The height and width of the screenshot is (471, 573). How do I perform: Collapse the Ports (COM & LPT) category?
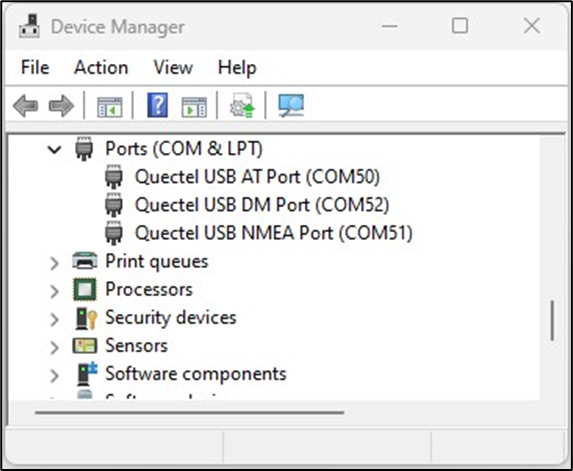pyautogui.click(x=54, y=149)
